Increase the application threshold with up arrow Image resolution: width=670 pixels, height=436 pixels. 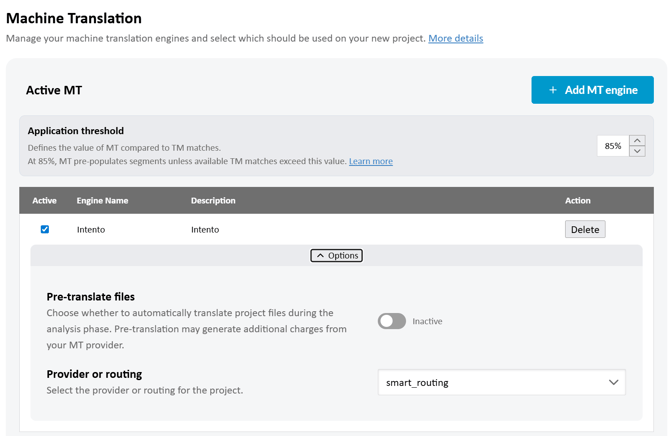(637, 140)
